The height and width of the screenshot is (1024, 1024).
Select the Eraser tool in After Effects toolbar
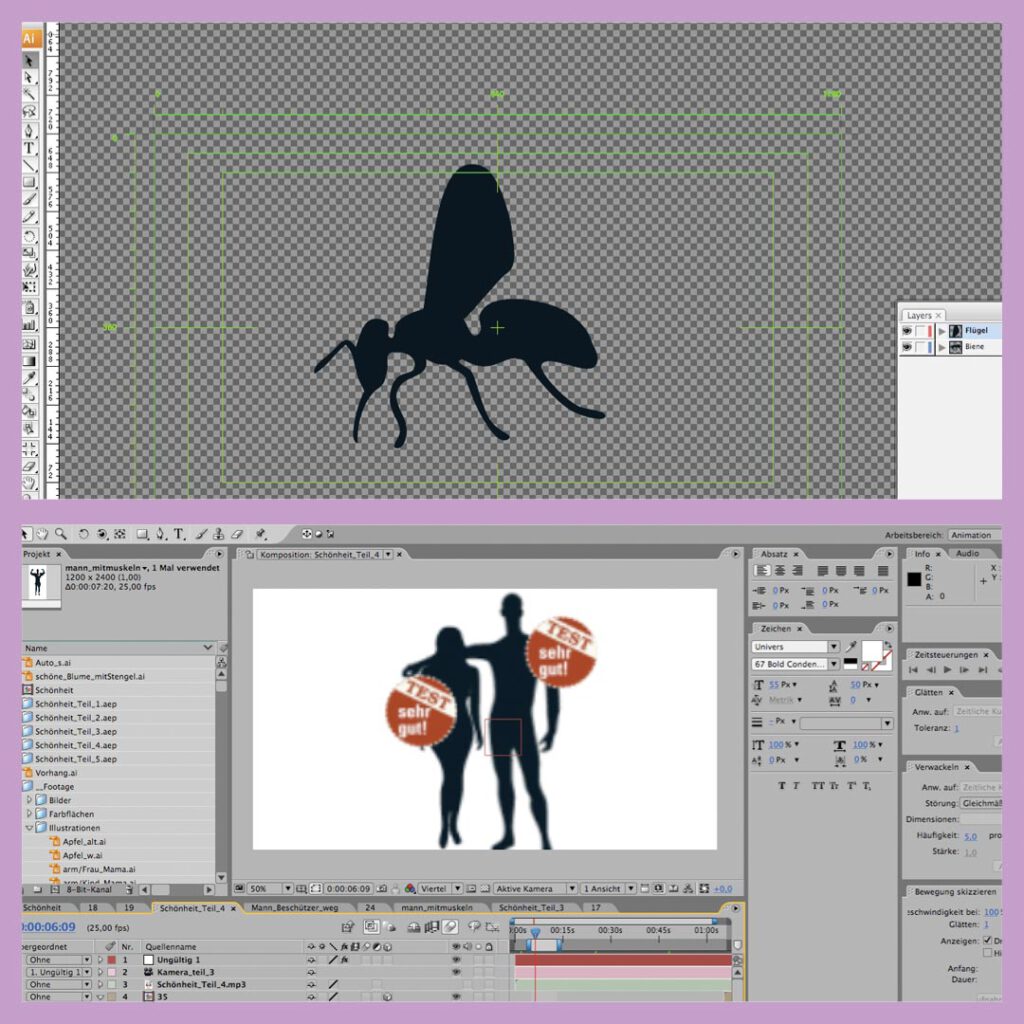pyautogui.click(x=238, y=534)
